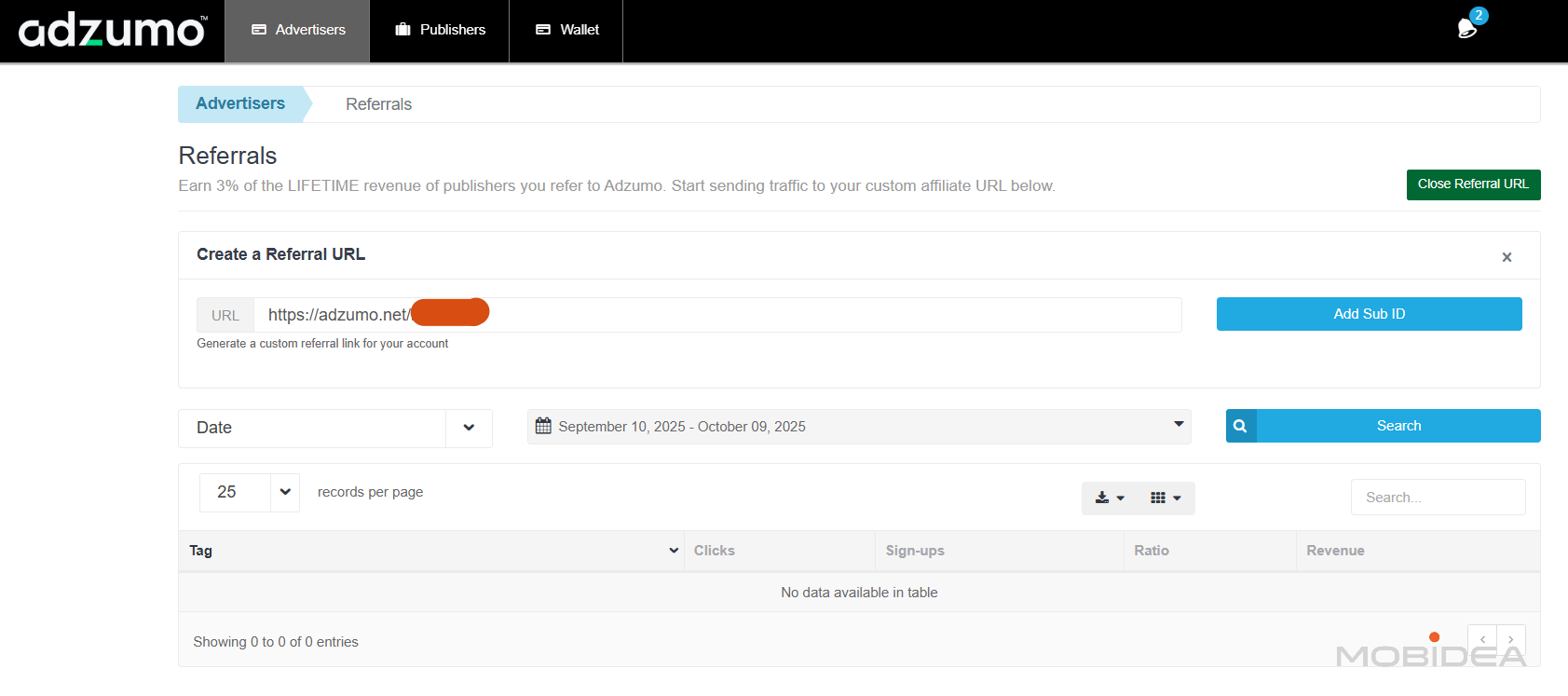The image size is (1568, 696).
Task: Go to the next table page arrow
Action: (1510, 639)
